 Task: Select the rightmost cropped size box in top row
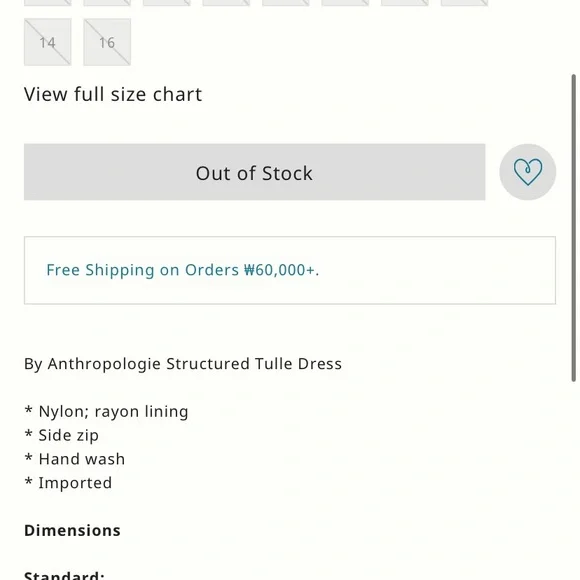coord(465,3)
